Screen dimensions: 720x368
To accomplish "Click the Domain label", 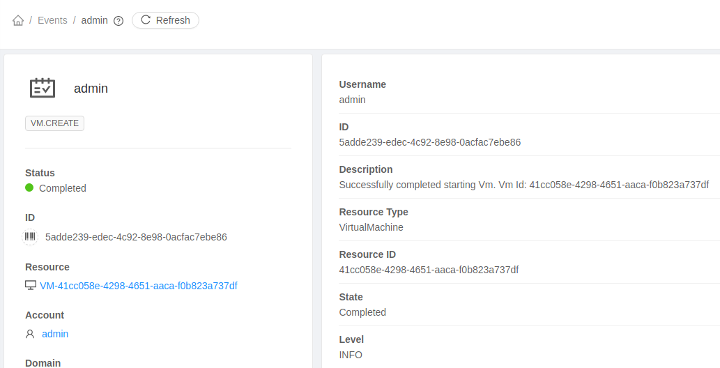I will [43, 363].
